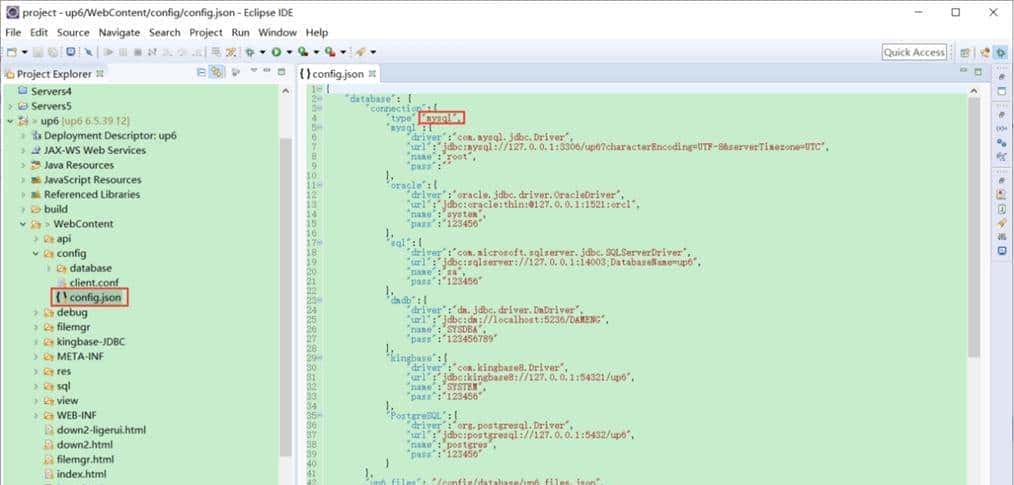1014x485 pixels.
Task: Click the New file wizard icon
Action: pos(12,52)
